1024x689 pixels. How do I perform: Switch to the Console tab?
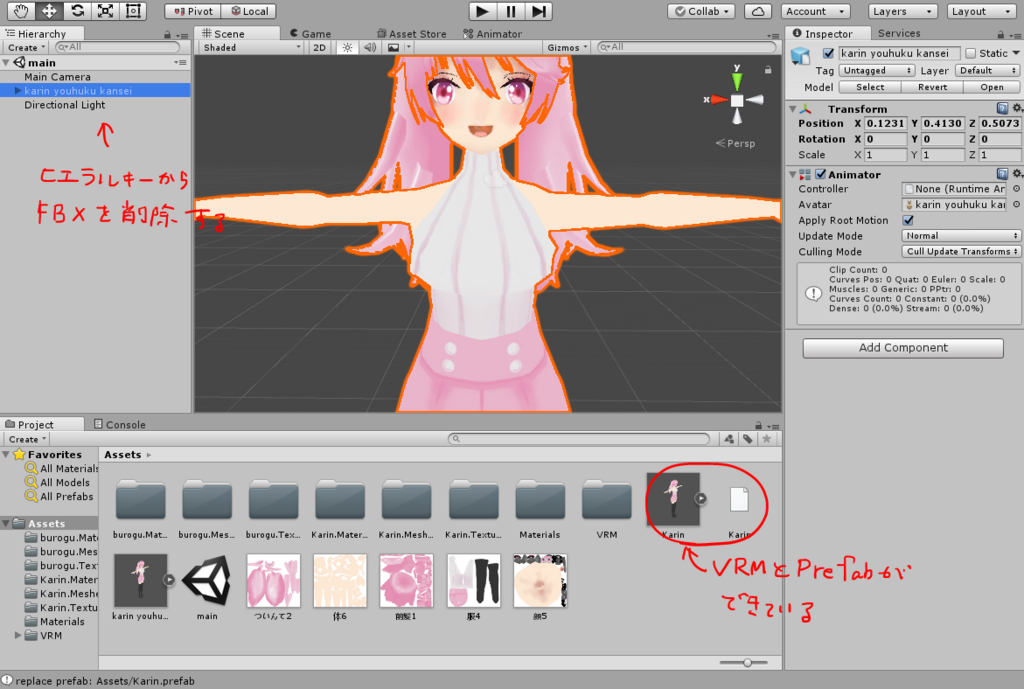point(120,425)
